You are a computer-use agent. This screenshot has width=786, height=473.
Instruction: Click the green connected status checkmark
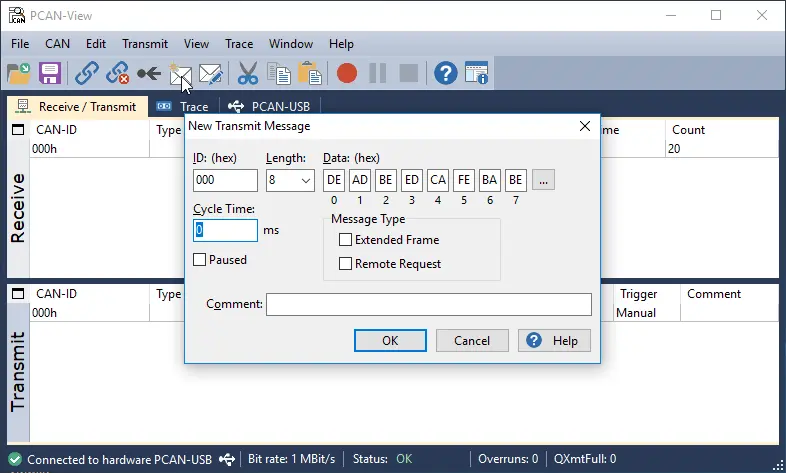coord(15,459)
